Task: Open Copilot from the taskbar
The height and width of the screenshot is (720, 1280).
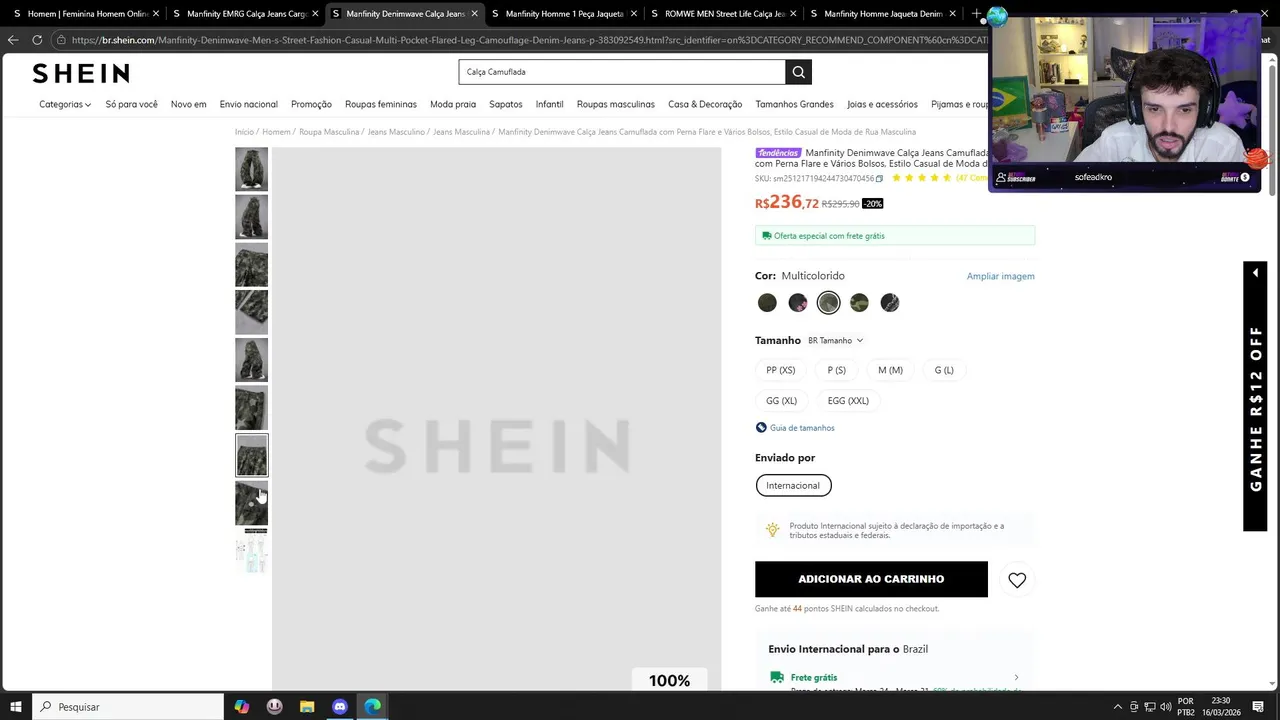Action: pyautogui.click(x=241, y=707)
